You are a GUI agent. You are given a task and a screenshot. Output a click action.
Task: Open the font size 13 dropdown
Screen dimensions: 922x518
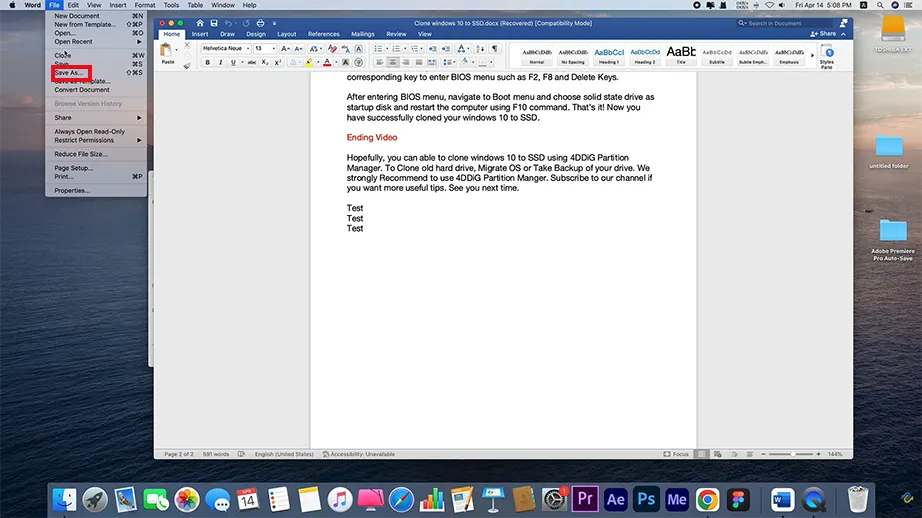coord(273,49)
